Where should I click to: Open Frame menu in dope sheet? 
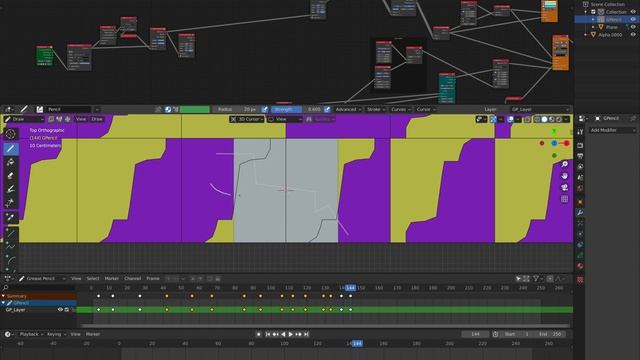pyautogui.click(x=153, y=279)
